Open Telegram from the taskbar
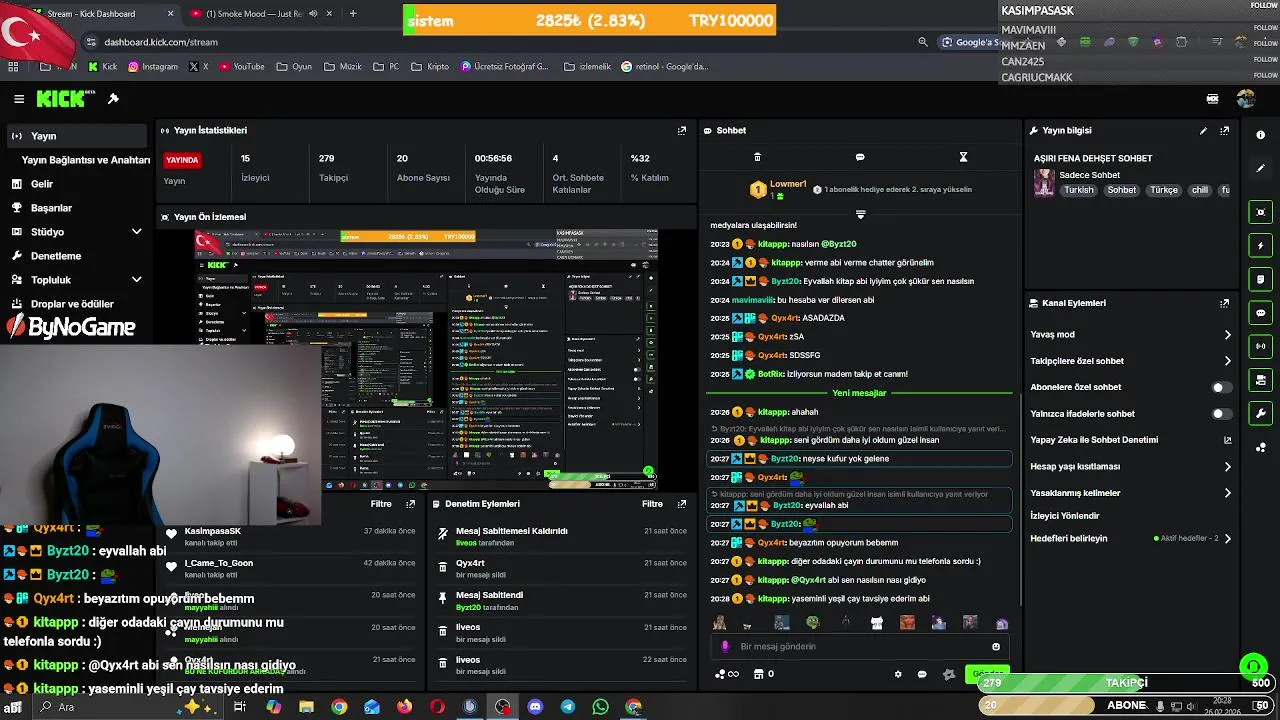 [x=567, y=707]
